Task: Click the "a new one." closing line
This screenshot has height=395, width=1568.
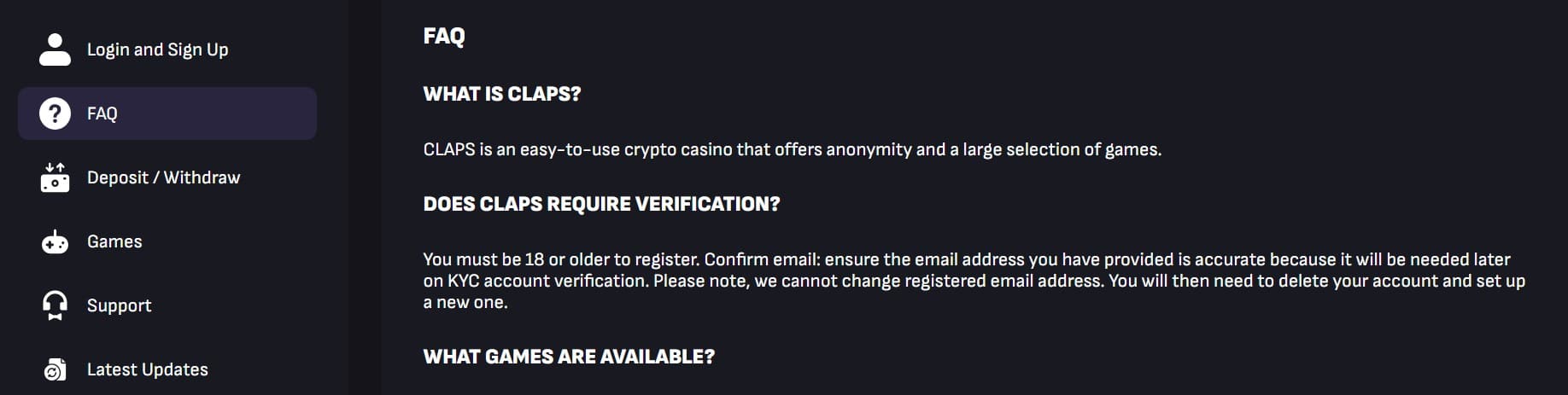Action: coord(465,302)
